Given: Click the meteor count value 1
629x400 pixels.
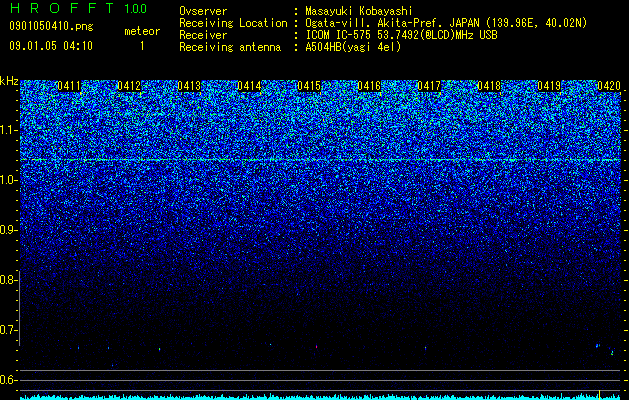Looking at the screenshot, I should 142,46.
